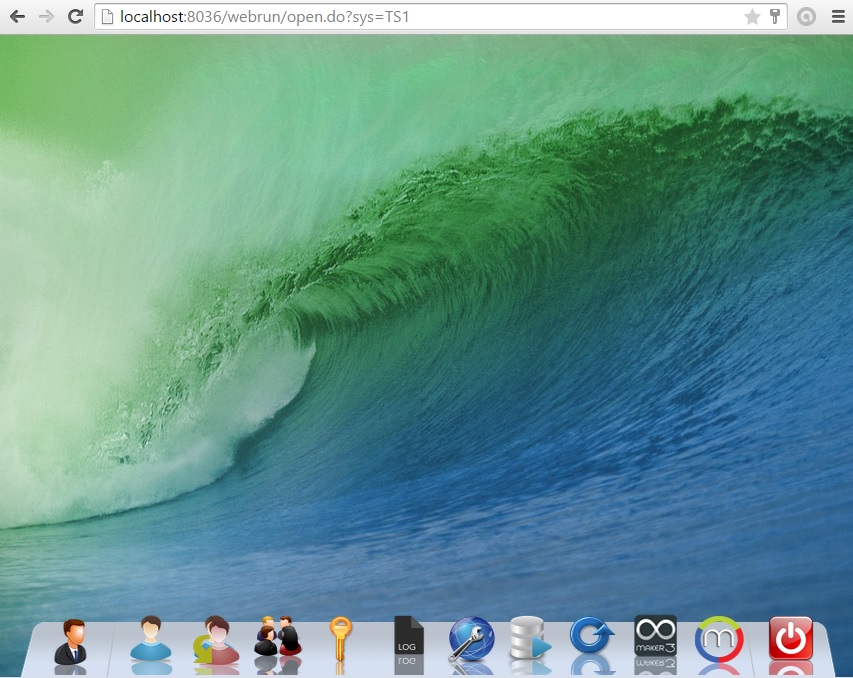Click the red power button icon

(x=790, y=638)
